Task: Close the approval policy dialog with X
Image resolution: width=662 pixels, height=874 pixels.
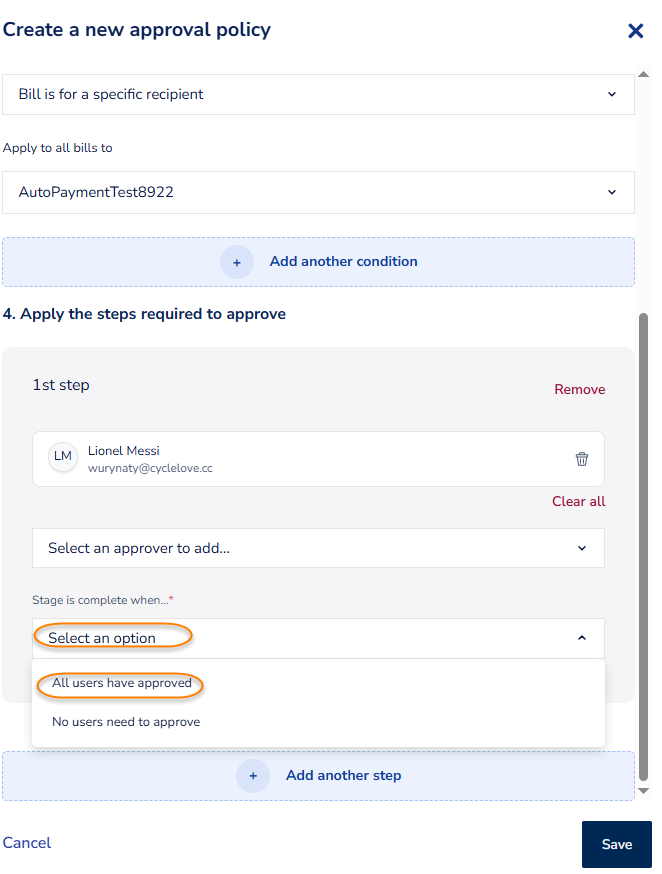Action: [635, 31]
